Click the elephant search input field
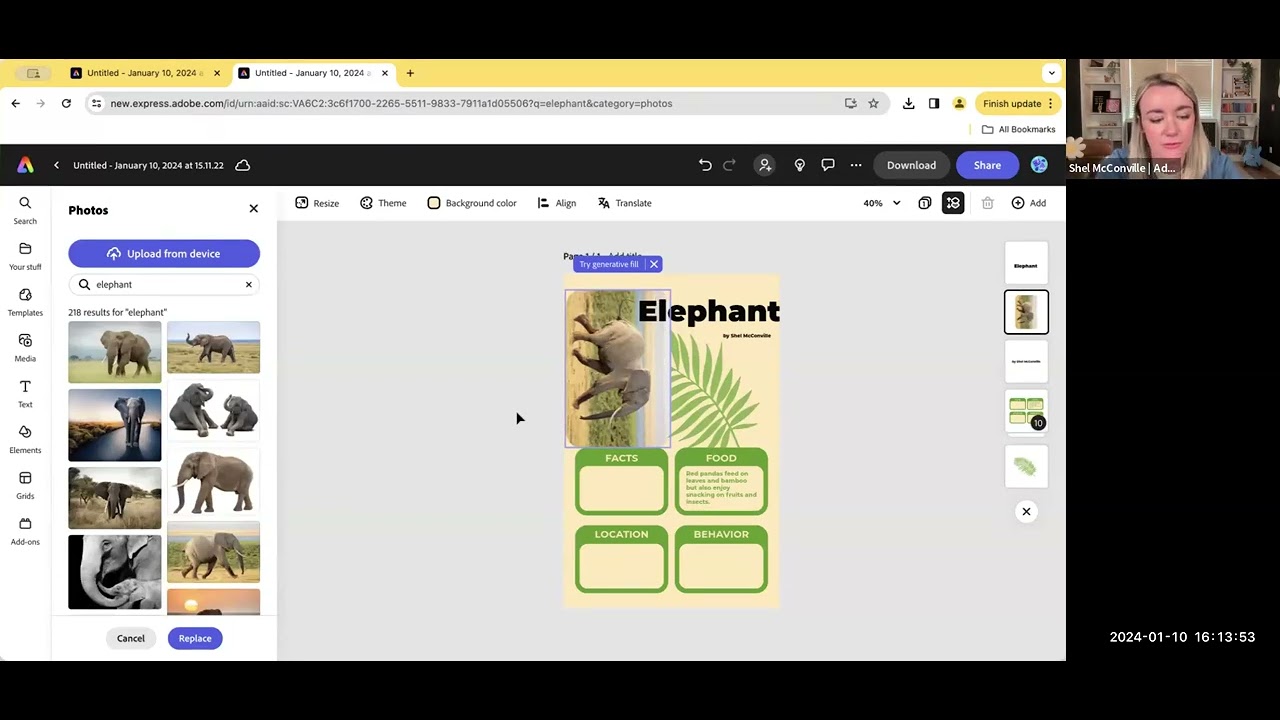 pos(164,284)
